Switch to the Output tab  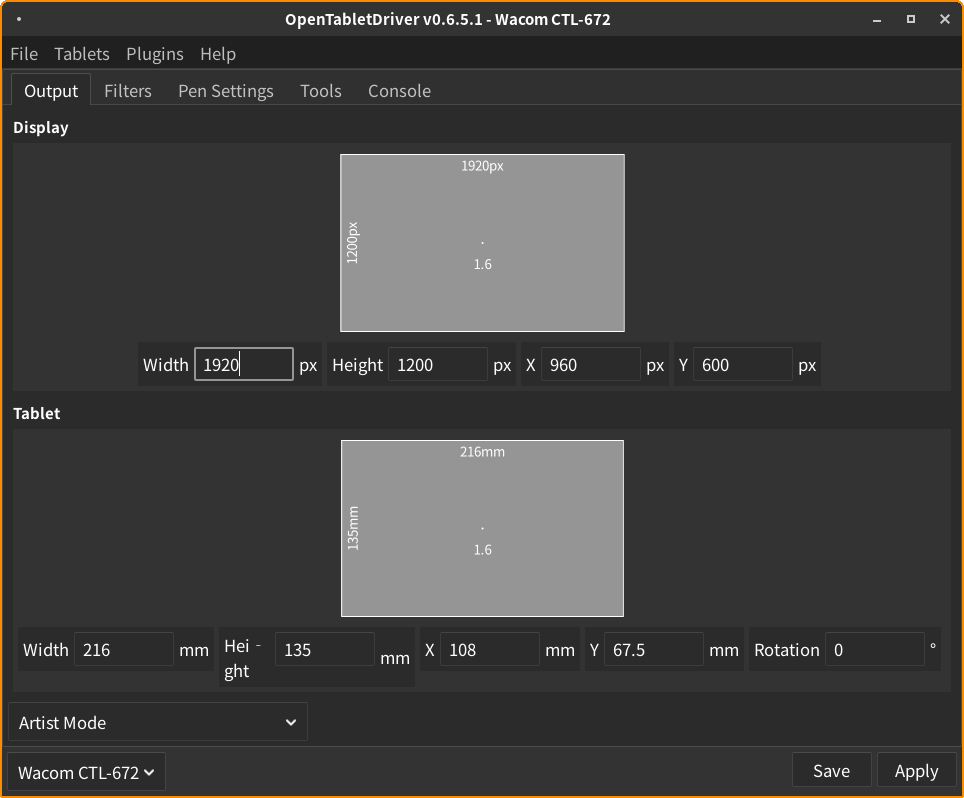[51, 90]
